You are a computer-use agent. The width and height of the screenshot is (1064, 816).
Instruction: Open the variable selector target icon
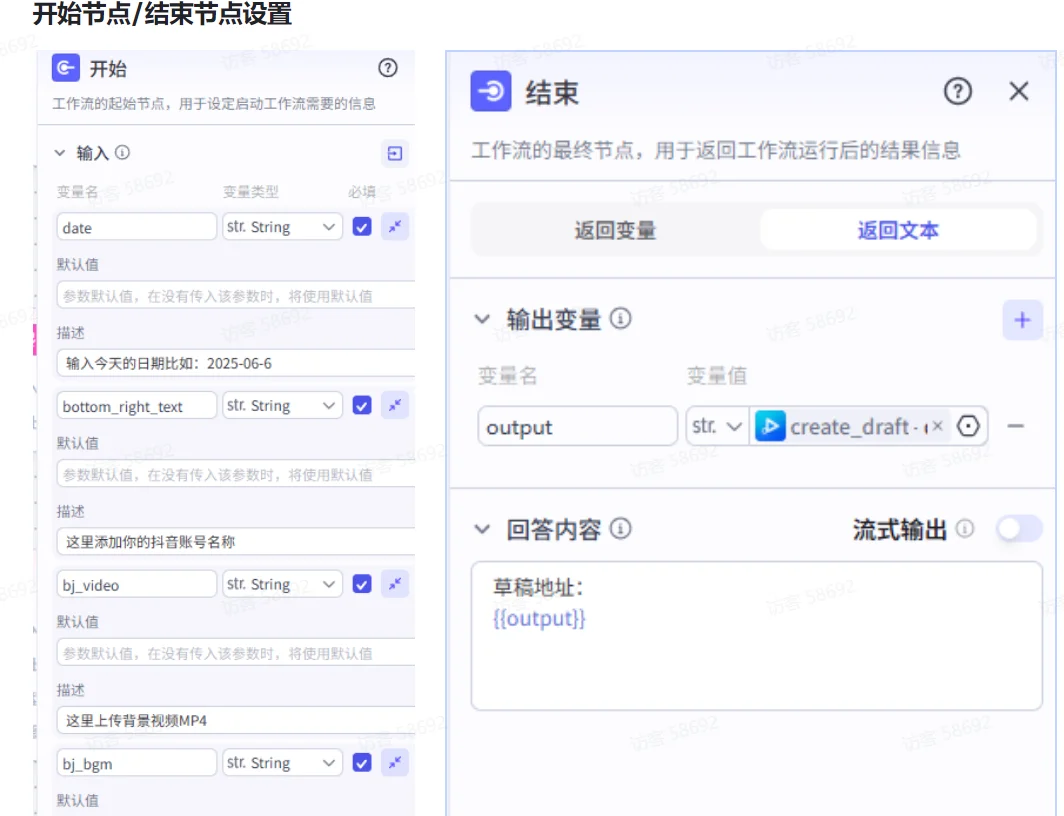(x=968, y=426)
